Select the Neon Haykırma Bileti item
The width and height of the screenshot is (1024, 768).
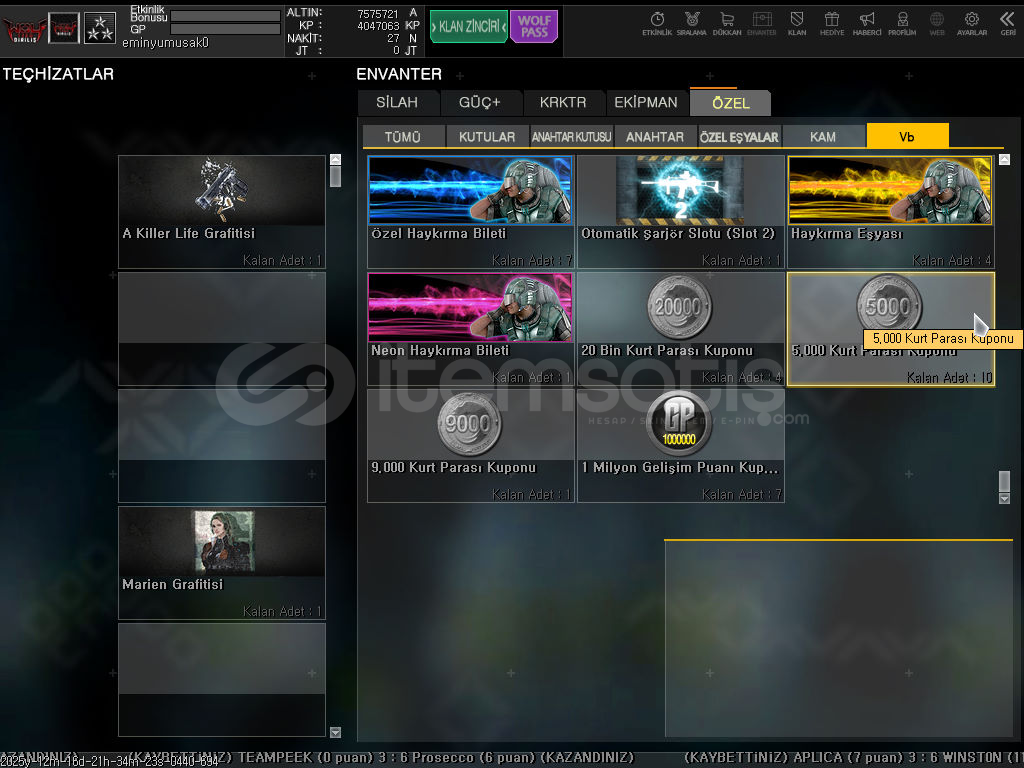pos(470,328)
